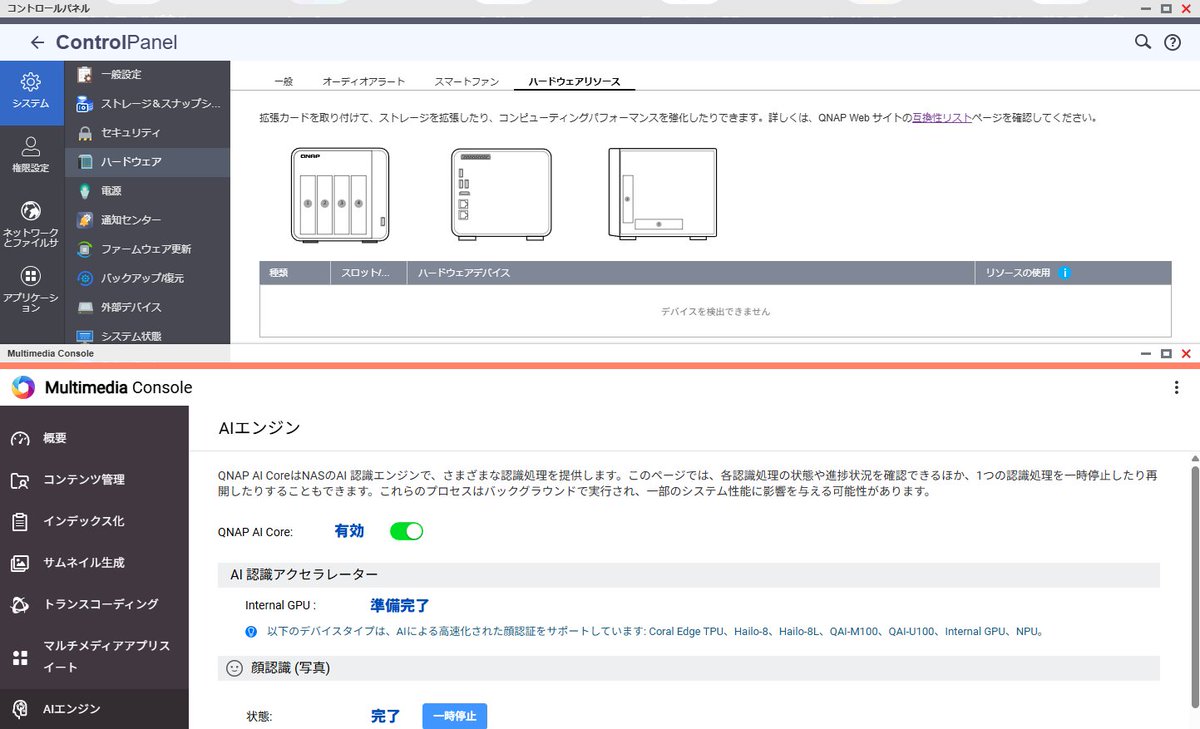Open セキュリティ settings item
This screenshot has width=1200, height=729.
pos(147,133)
